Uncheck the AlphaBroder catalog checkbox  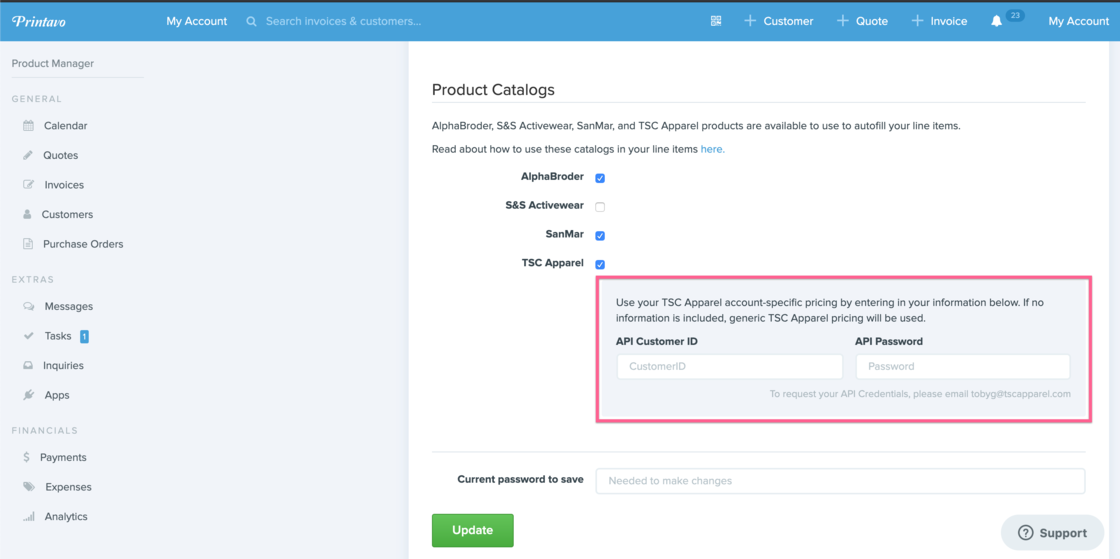pos(600,178)
